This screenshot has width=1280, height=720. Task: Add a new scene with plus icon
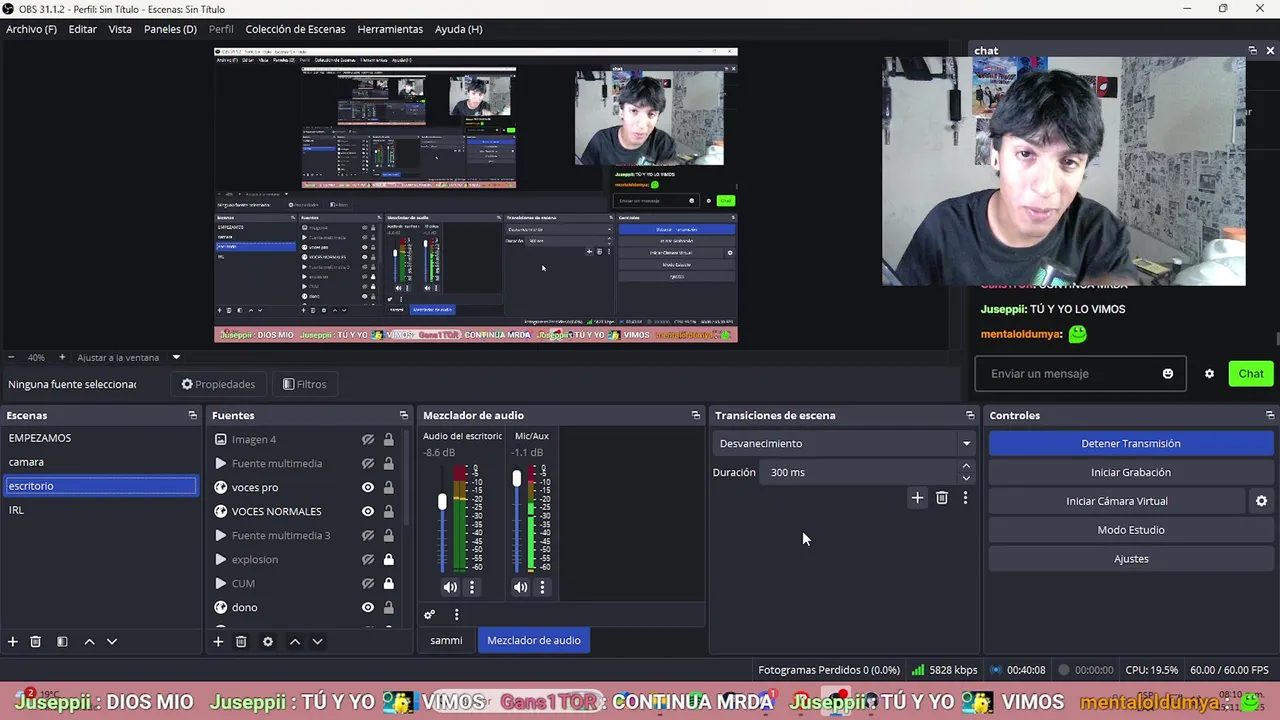pyautogui.click(x=13, y=641)
